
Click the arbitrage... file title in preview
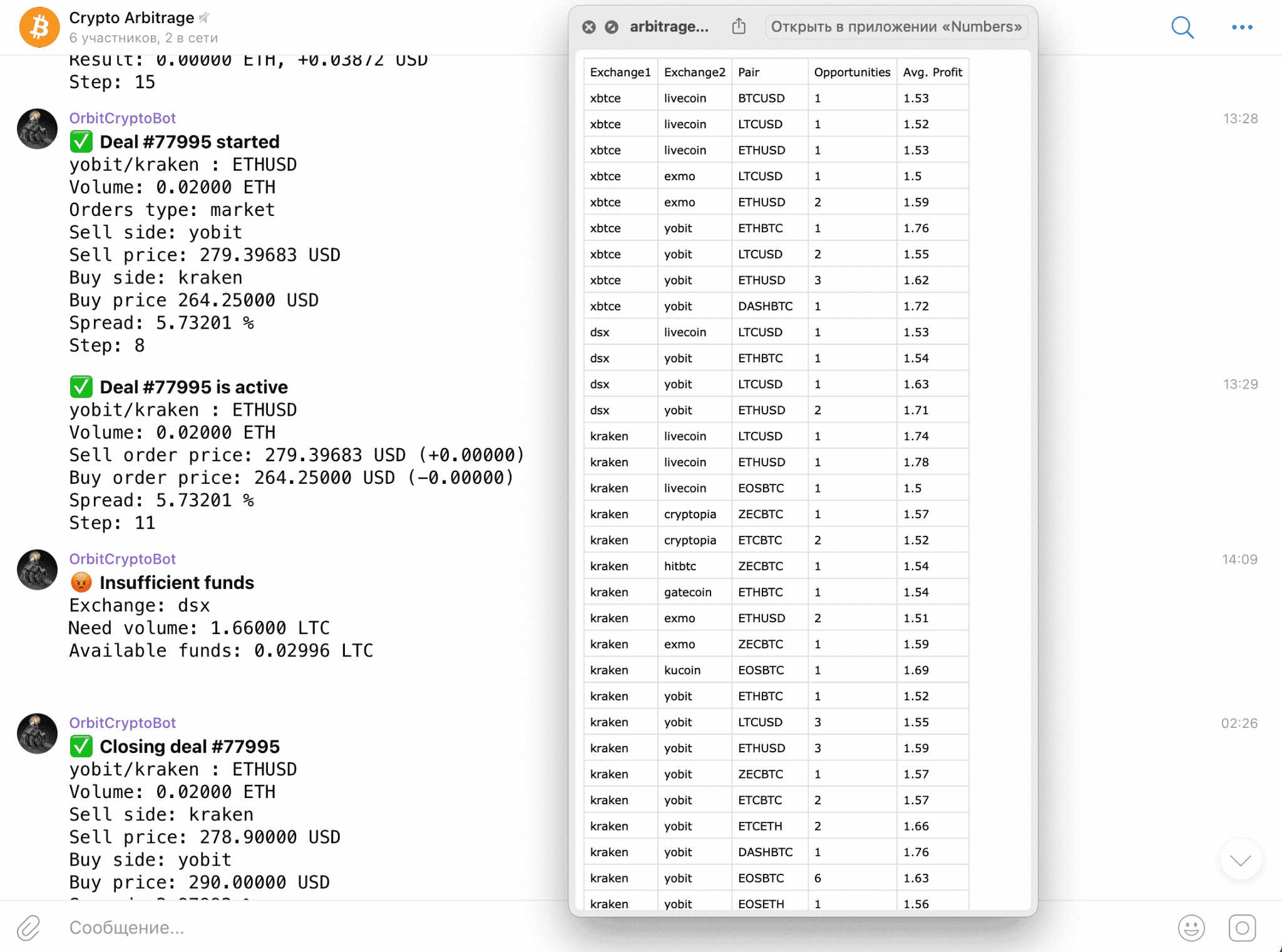click(x=669, y=27)
